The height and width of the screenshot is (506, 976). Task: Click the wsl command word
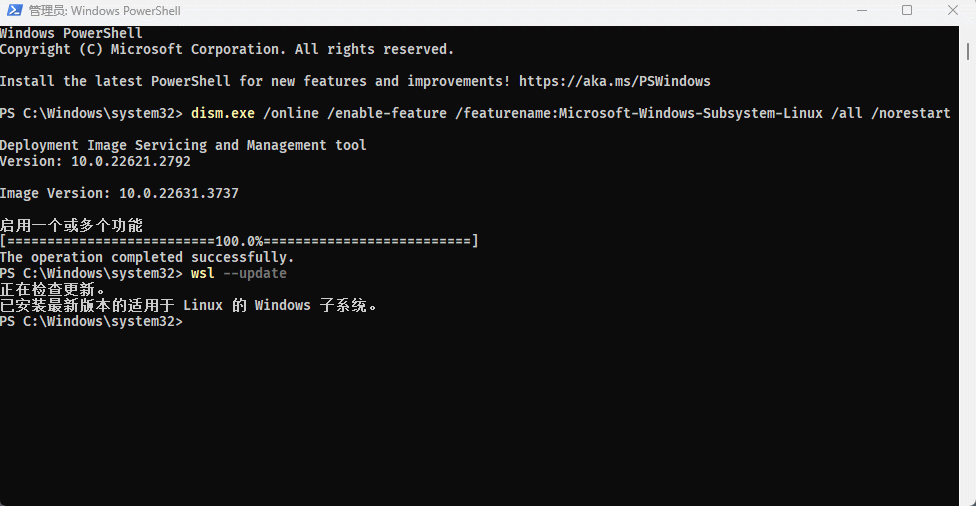[202, 273]
